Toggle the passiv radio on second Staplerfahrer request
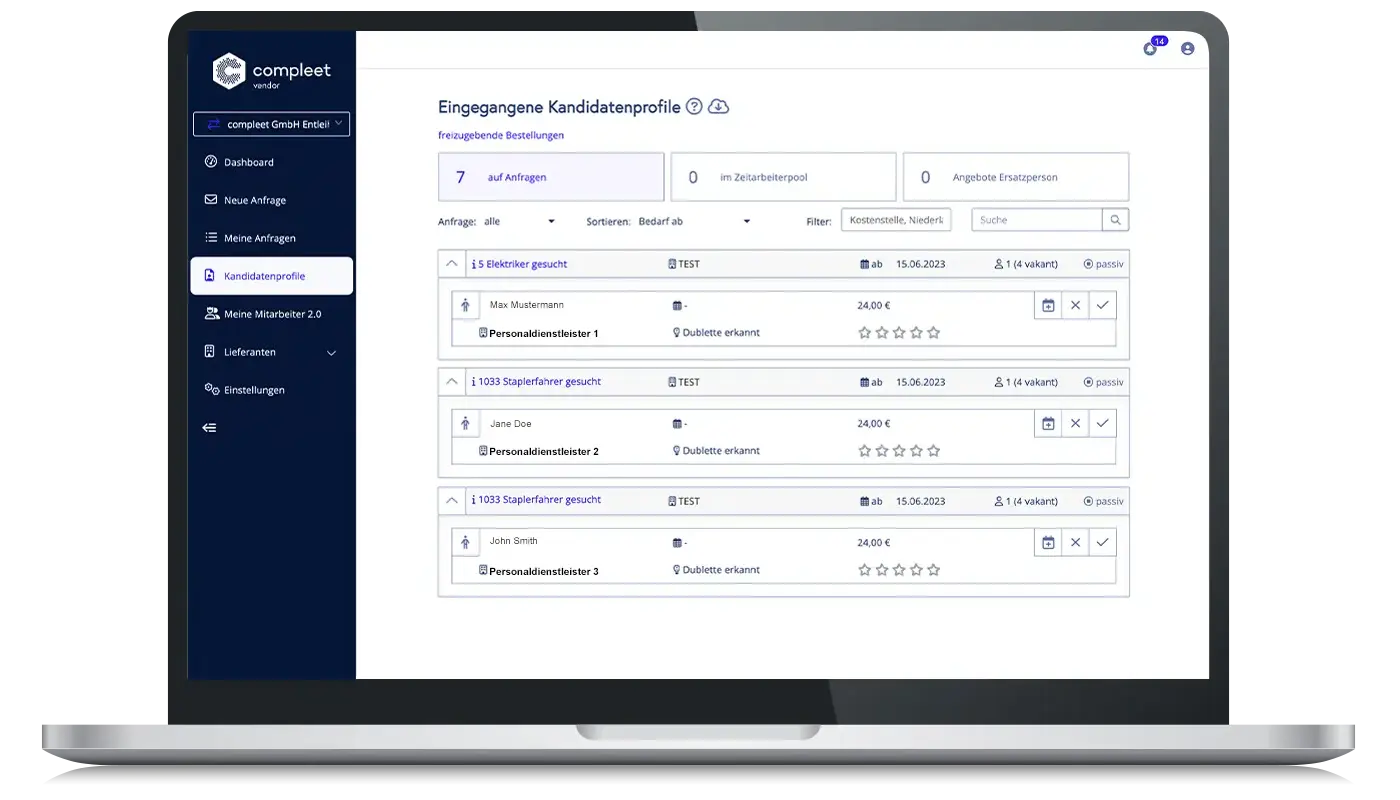Viewport: 1400px width, 800px height. click(x=1089, y=501)
